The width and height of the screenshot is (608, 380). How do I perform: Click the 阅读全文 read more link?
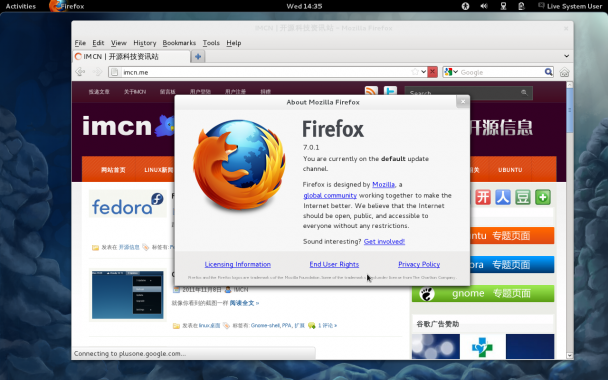click(244, 303)
